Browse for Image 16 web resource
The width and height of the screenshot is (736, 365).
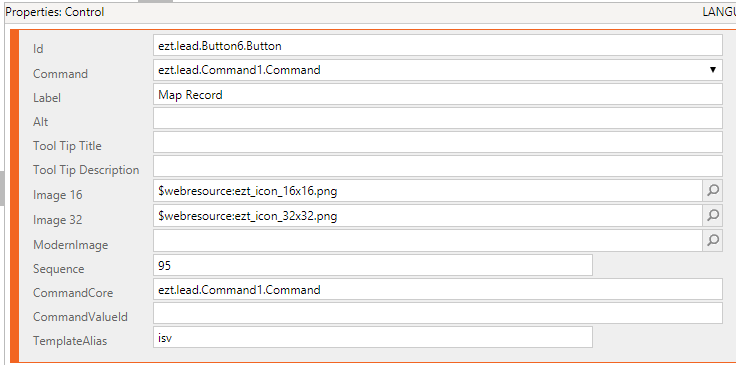tap(713, 190)
